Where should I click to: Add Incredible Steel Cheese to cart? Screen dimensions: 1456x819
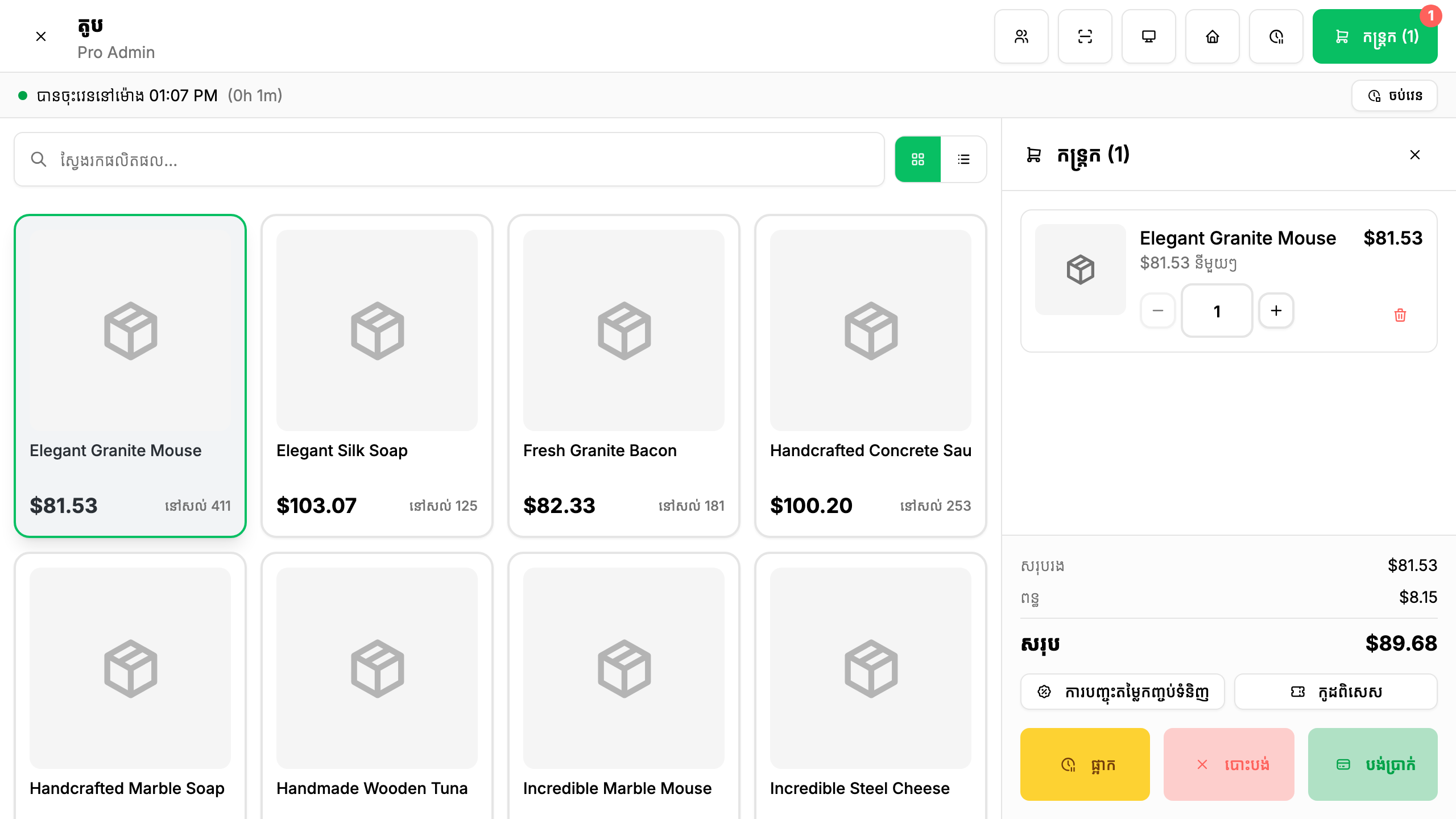click(871, 686)
